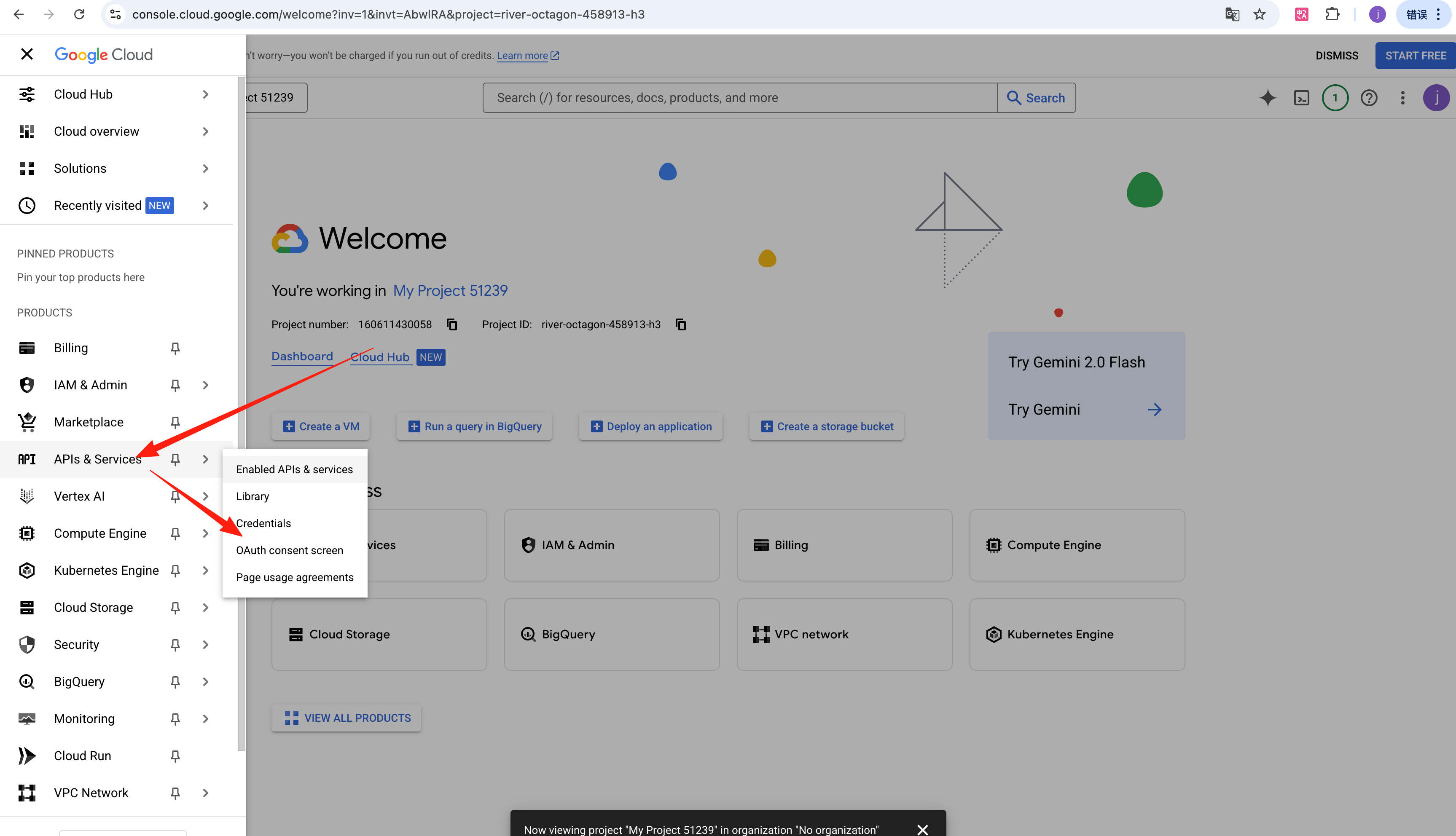This screenshot has height=836, width=1456.
Task: Open Cloud Hub icon in sidebar
Action: (27, 94)
